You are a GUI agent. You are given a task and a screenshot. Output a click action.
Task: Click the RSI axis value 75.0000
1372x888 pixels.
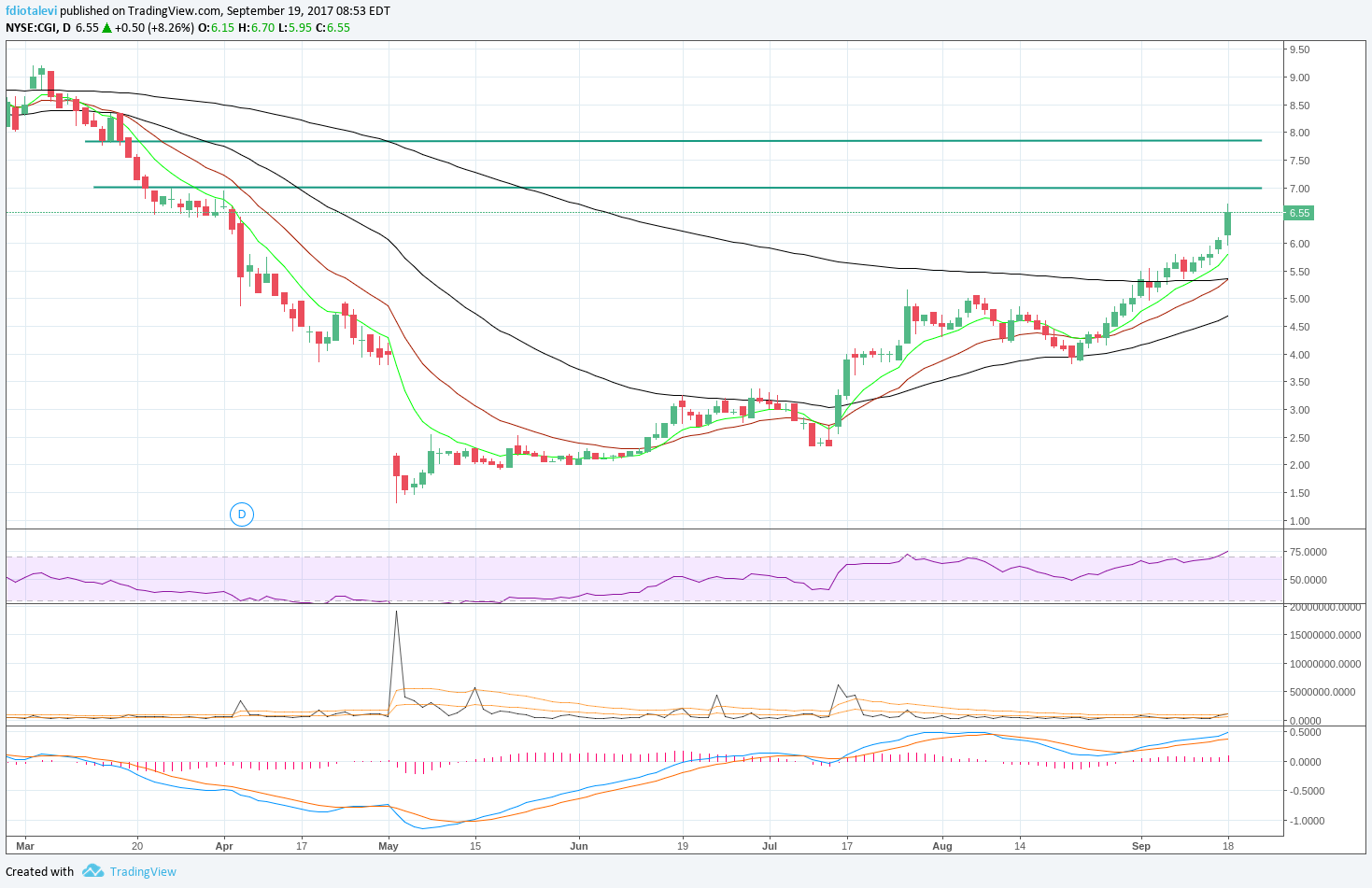point(1308,552)
